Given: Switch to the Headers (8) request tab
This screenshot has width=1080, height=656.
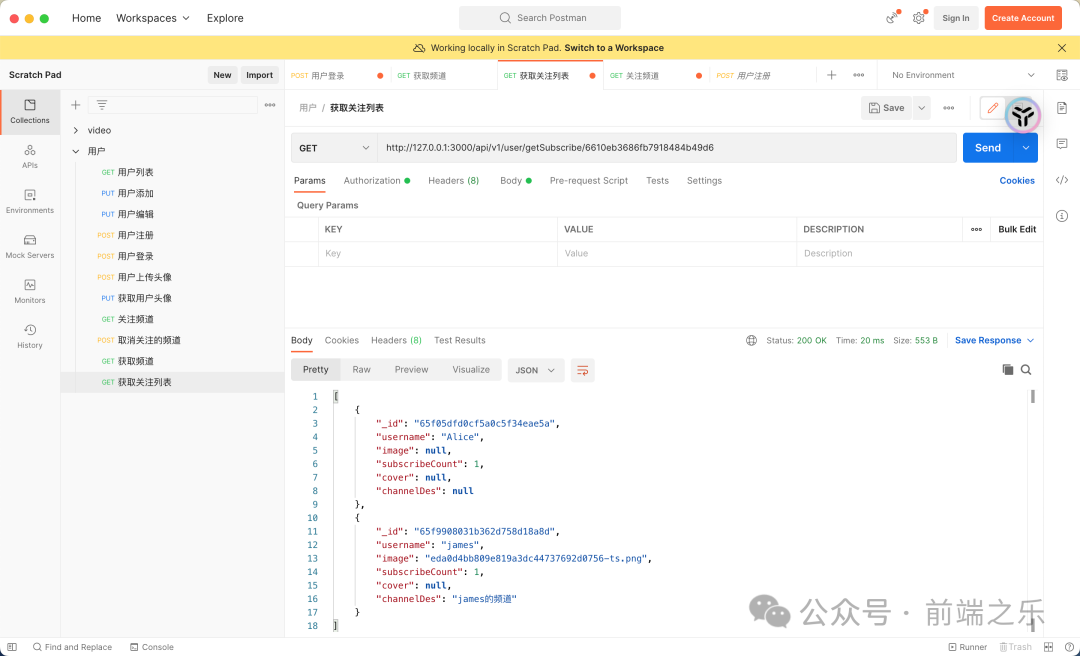Looking at the screenshot, I should 453,181.
